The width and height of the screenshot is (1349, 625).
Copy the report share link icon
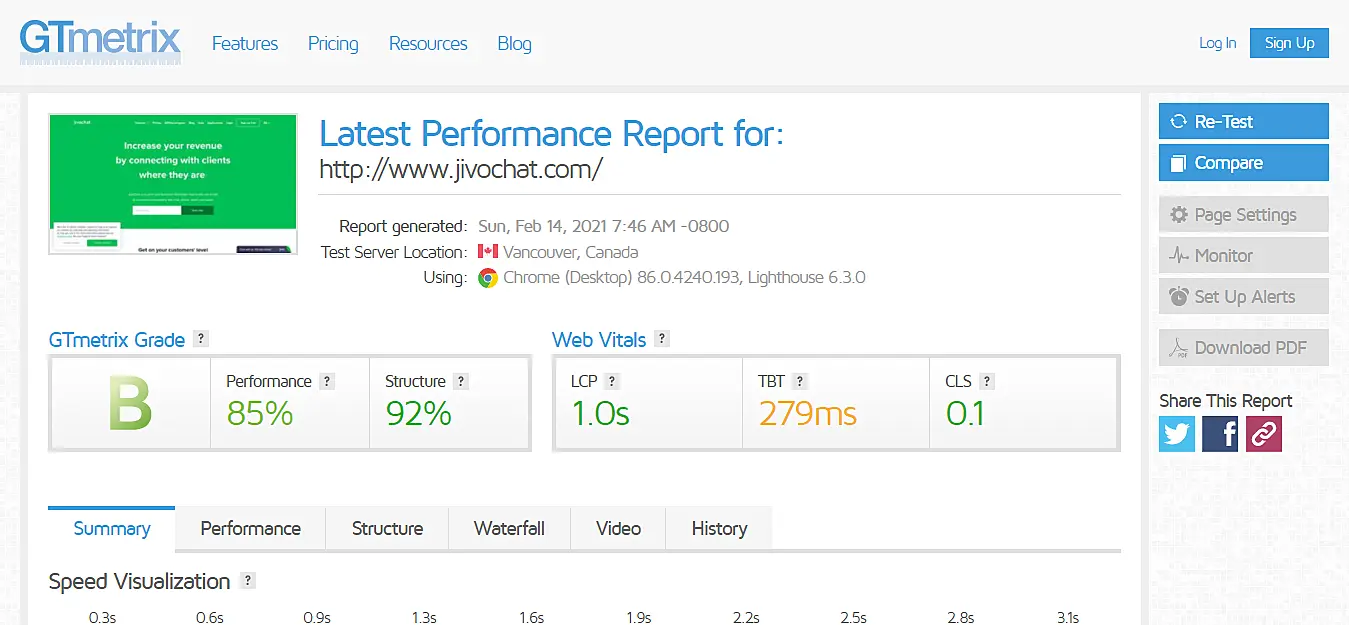point(1264,434)
